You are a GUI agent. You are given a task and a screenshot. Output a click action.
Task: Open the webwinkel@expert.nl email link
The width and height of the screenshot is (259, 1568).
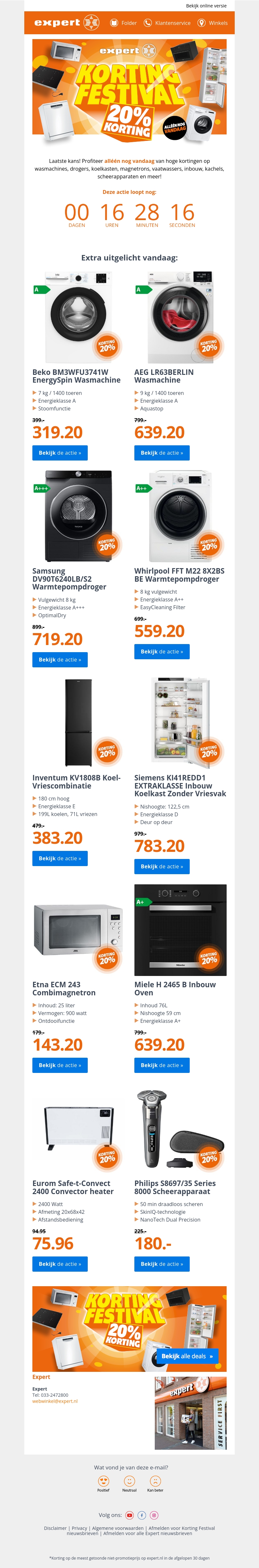click(55, 1401)
